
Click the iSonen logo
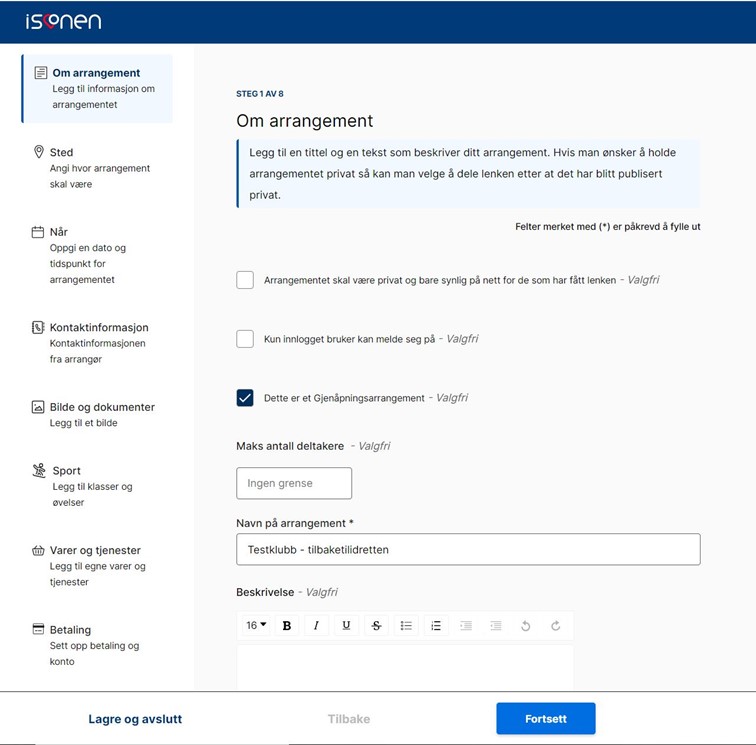tap(63, 21)
